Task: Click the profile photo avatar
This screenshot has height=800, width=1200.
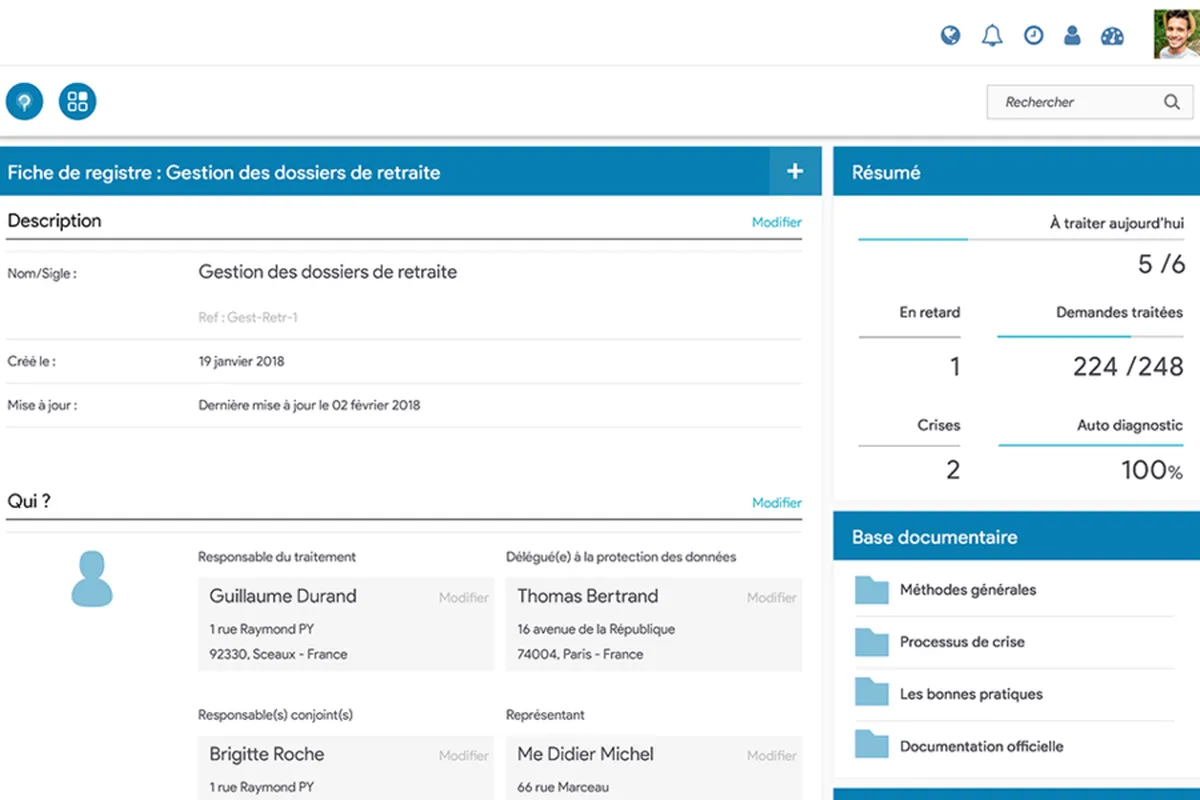Action: [1176, 34]
